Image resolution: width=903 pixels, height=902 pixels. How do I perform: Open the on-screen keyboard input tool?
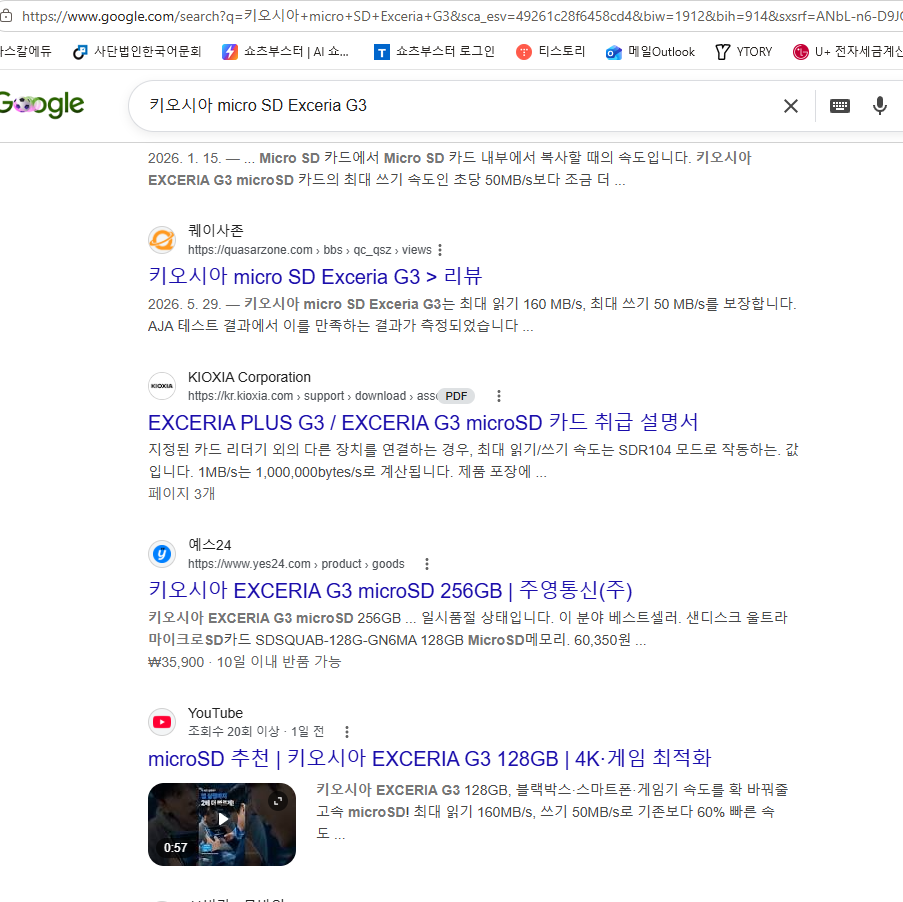[x=840, y=106]
